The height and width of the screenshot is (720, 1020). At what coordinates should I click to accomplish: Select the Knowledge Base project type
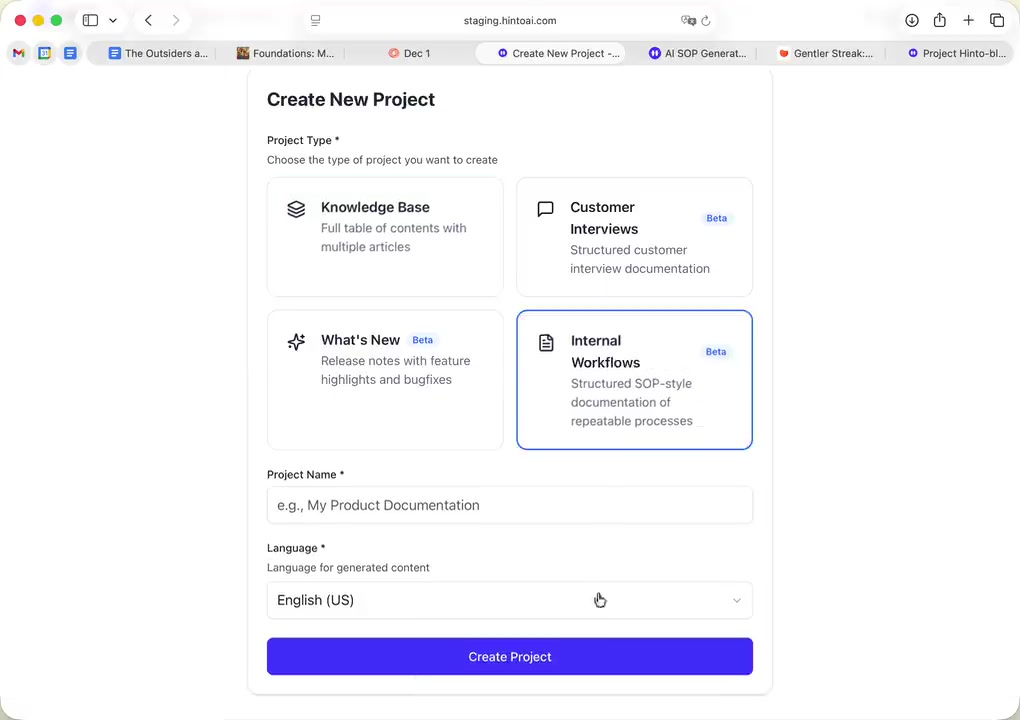385,237
